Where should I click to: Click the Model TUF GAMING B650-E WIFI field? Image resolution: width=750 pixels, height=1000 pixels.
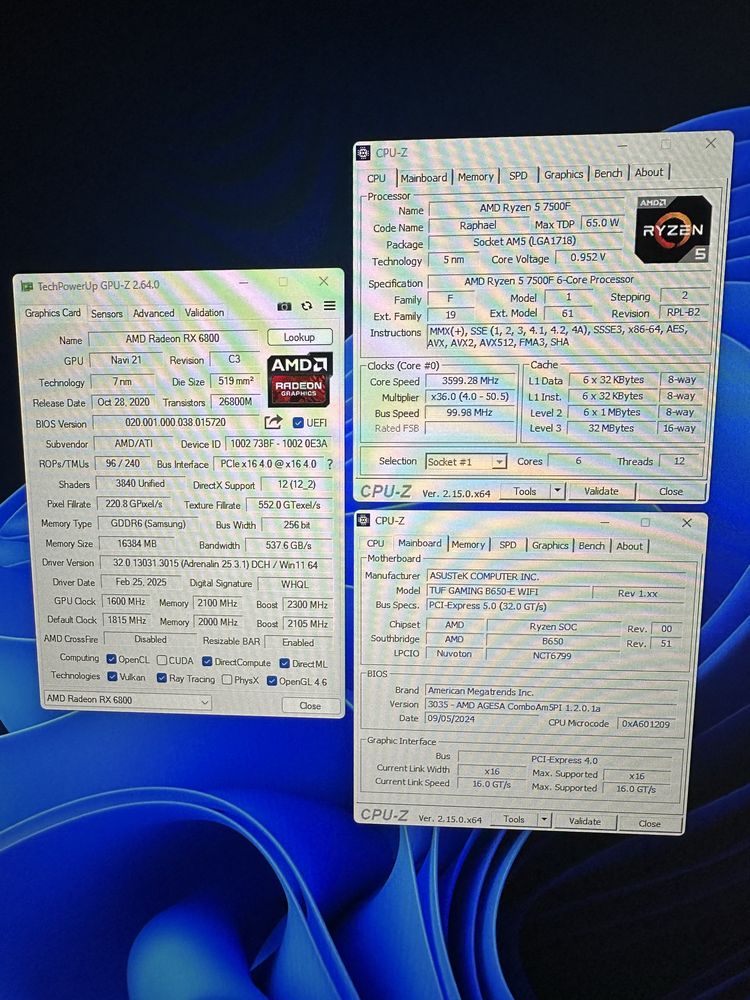[507, 591]
